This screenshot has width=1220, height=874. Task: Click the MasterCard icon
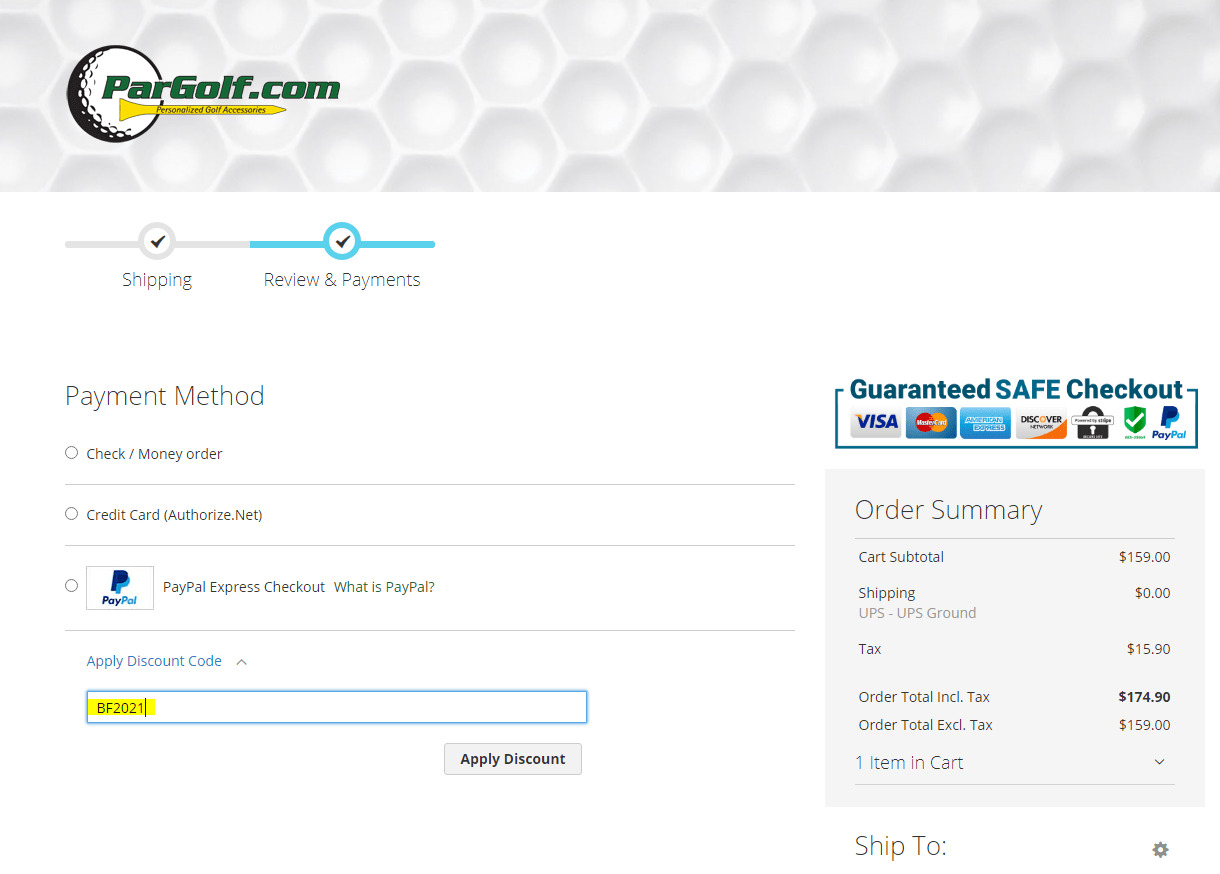point(931,423)
